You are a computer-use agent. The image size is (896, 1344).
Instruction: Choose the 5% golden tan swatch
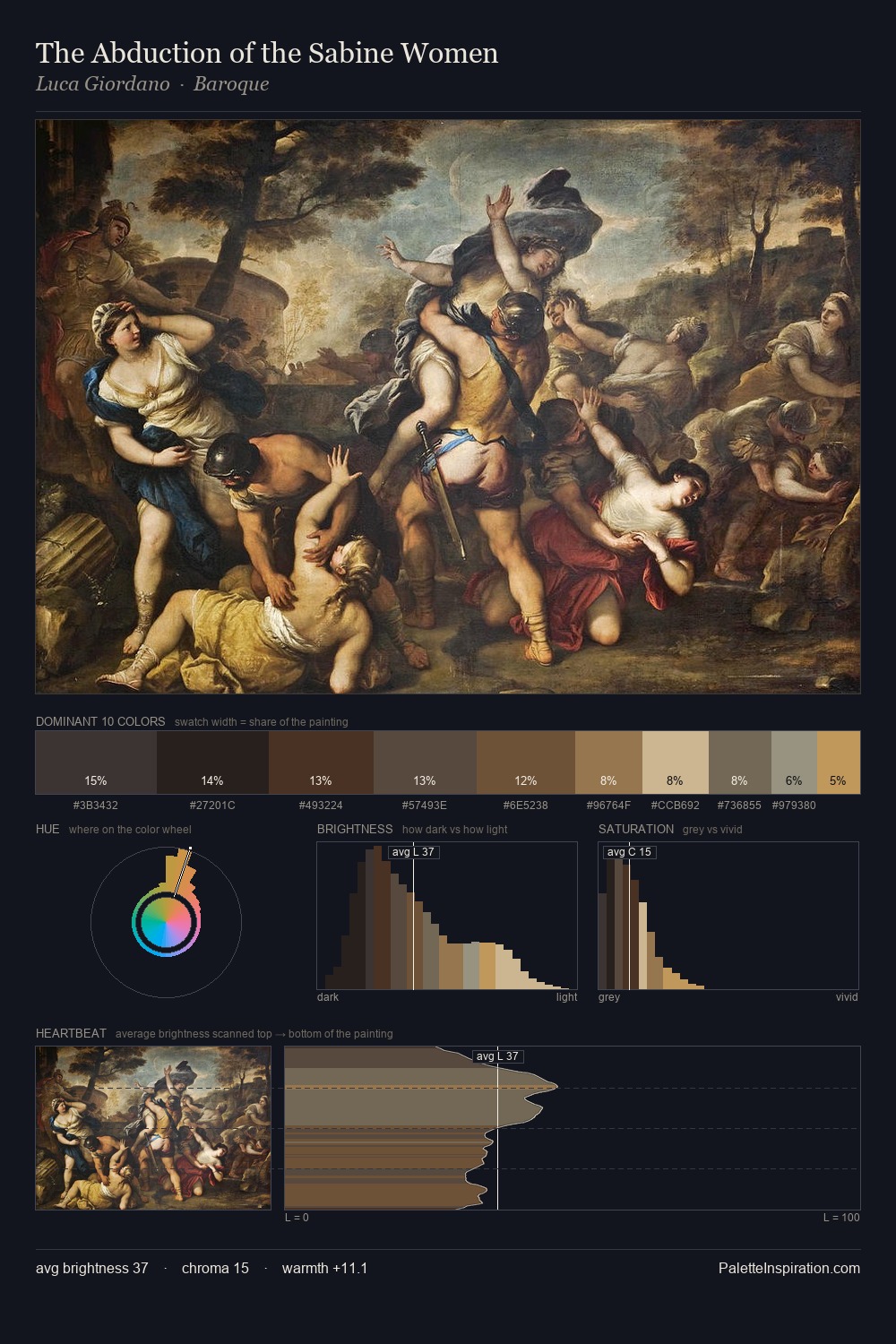839,762
